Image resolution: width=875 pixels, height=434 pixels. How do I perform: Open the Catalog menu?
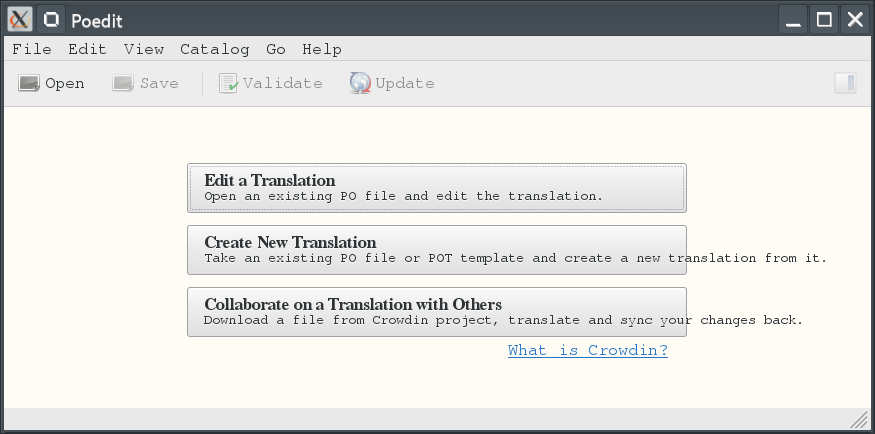214,49
